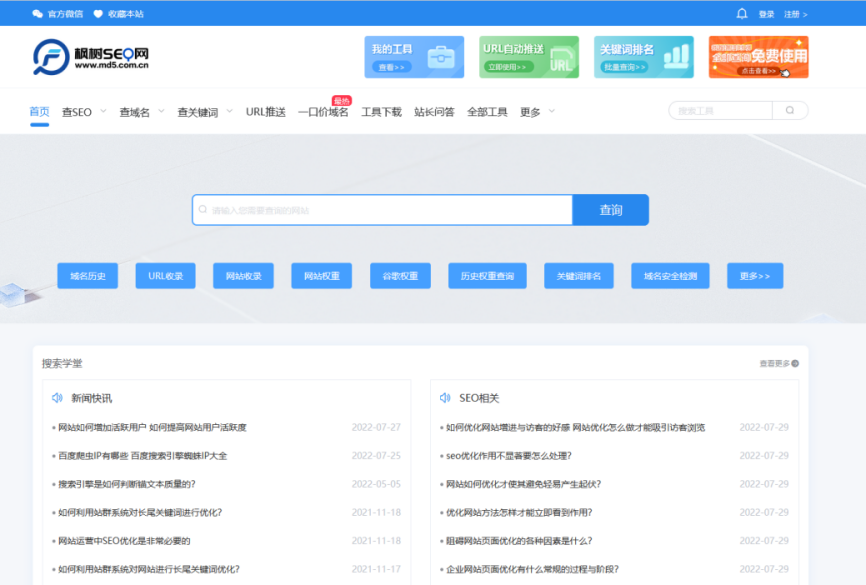Click the official WeChat chat-bubble icon
The height and width of the screenshot is (585, 866).
click(38, 14)
